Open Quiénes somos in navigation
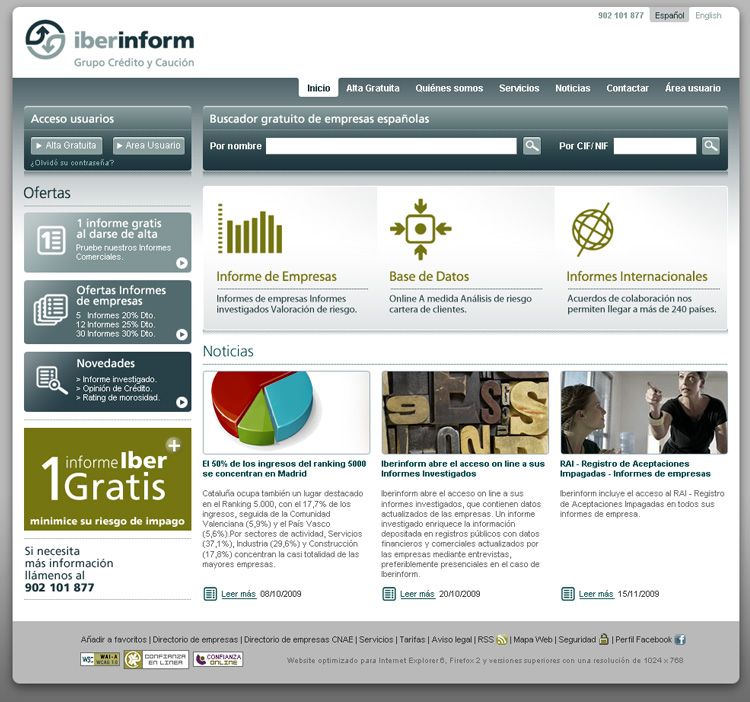This screenshot has width=750, height=702. click(x=449, y=88)
